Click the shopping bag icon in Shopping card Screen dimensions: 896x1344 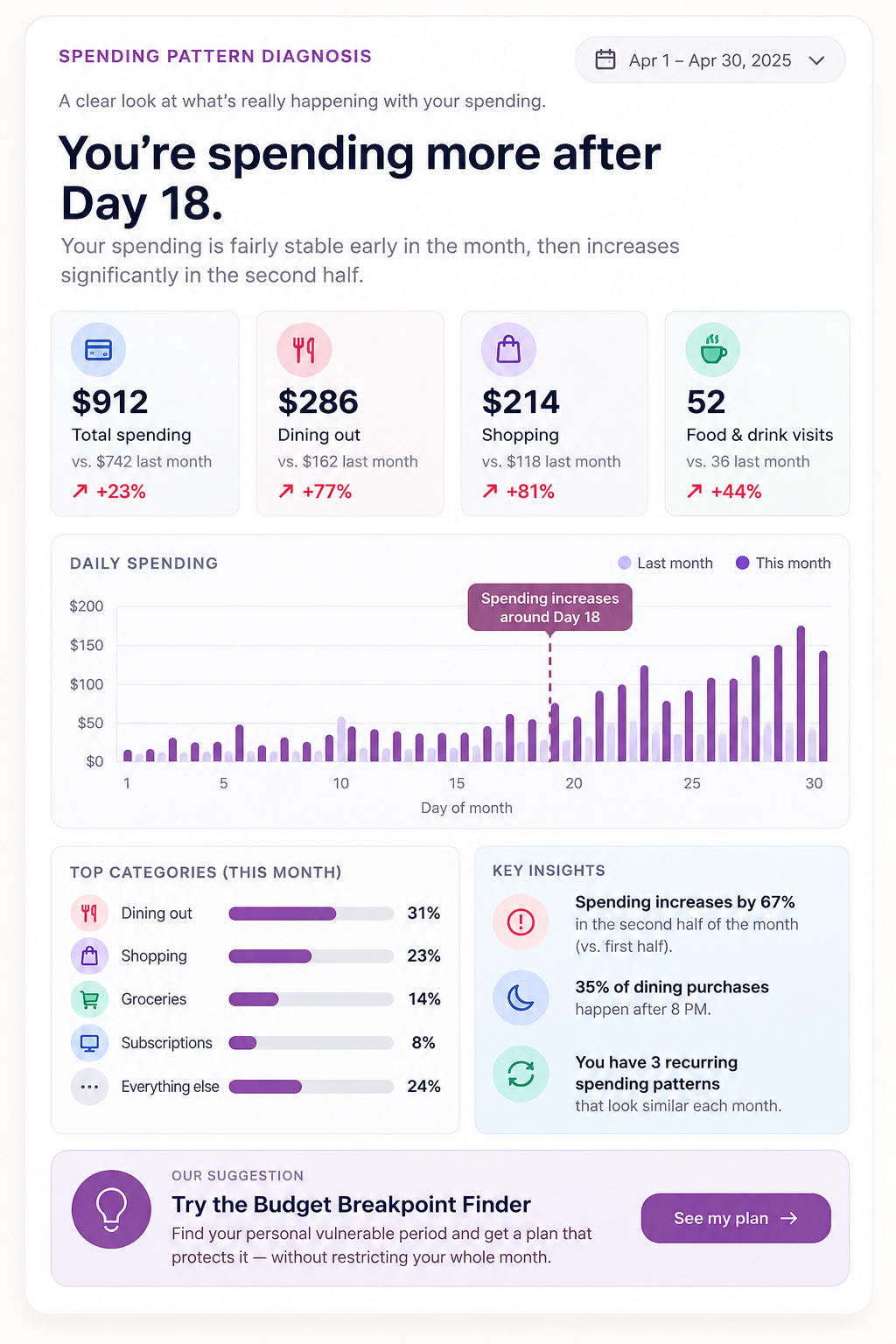pos(508,350)
